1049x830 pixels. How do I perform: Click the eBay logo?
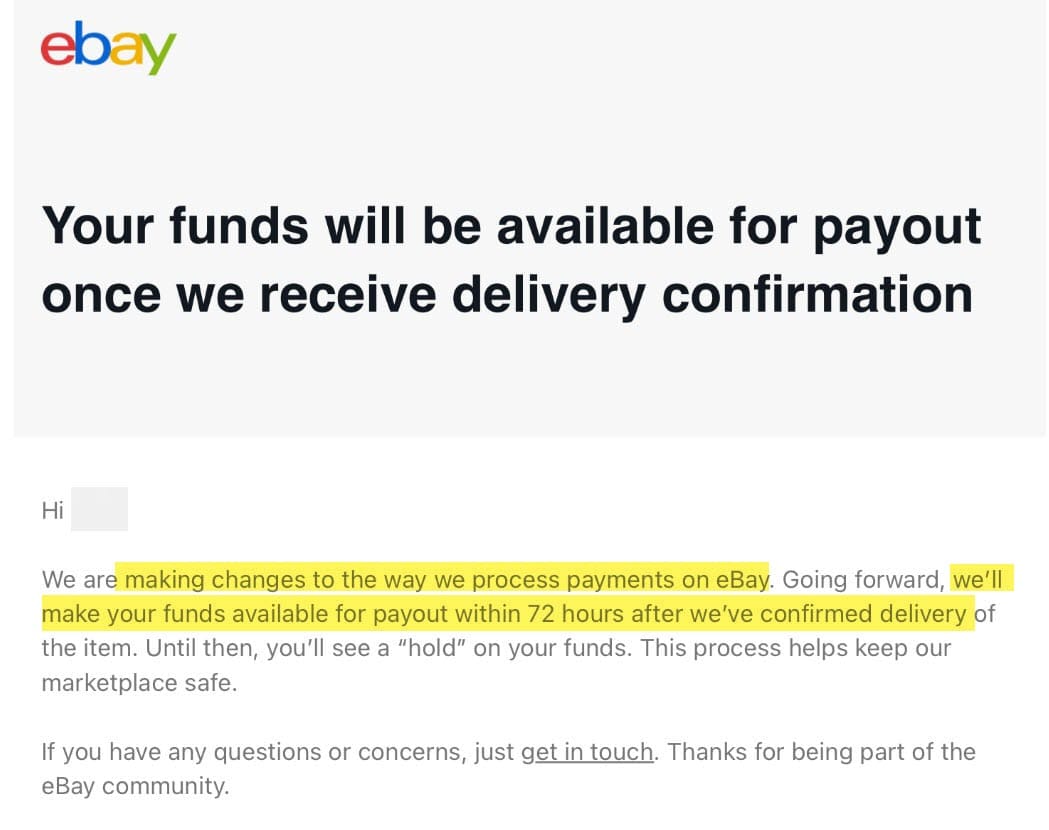tap(108, 49)
